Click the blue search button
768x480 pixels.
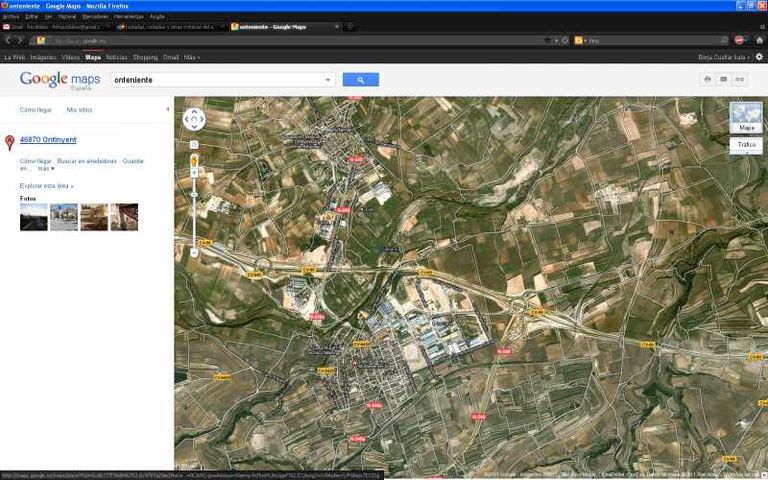click(x=360, y=79)
